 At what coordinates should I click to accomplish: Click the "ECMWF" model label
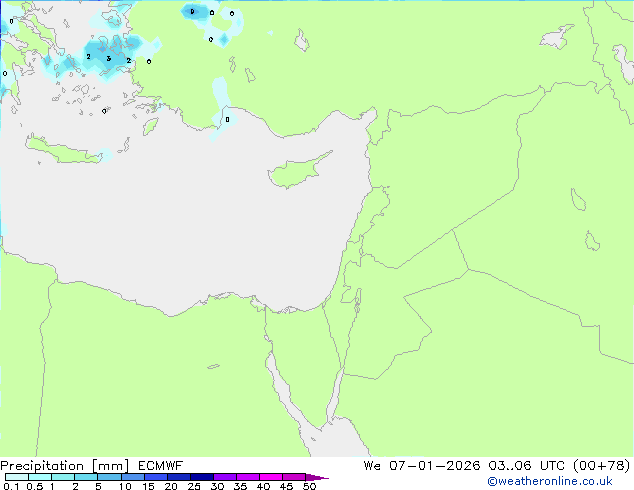(x=161, y=466)
